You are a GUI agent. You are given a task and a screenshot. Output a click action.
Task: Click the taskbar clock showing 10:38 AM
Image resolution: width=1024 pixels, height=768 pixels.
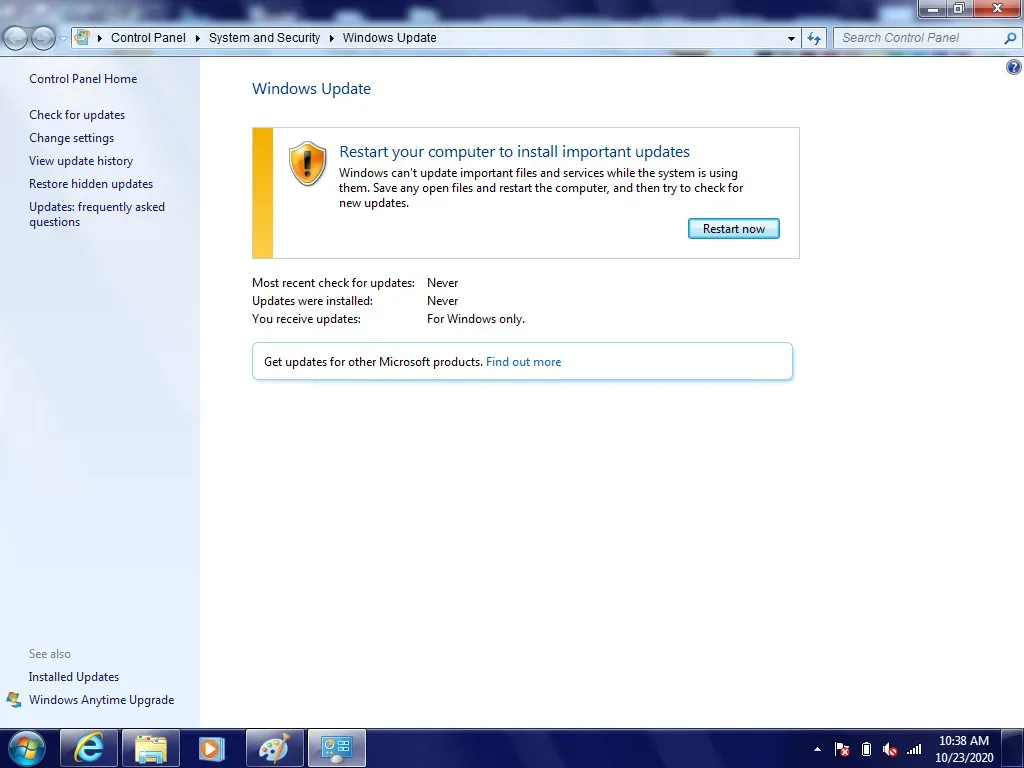(964, 749)
